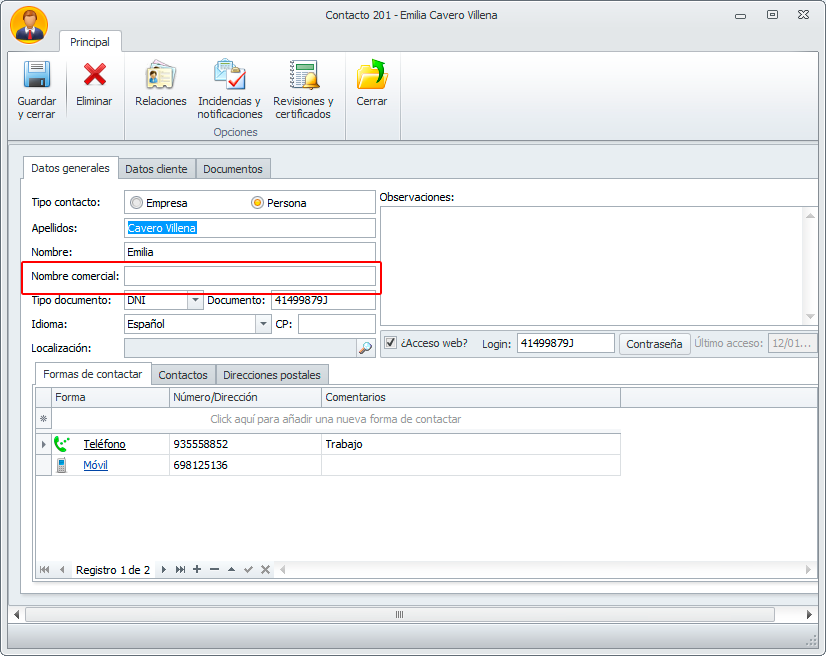Click the Móvil link
The height and width of the screenshot is (656, 826).
(x=95, y=465)
